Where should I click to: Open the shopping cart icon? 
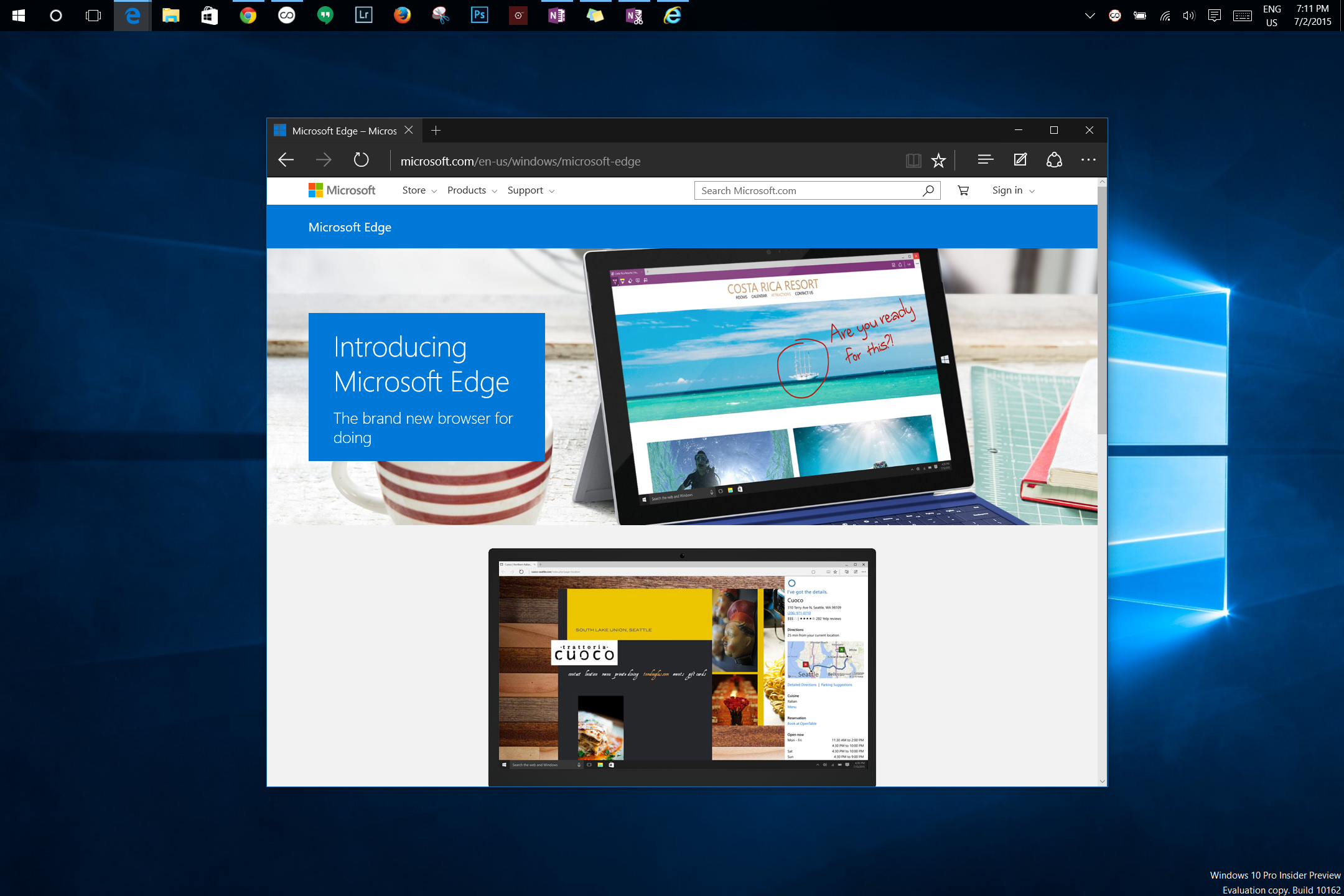tap(963, 190)
